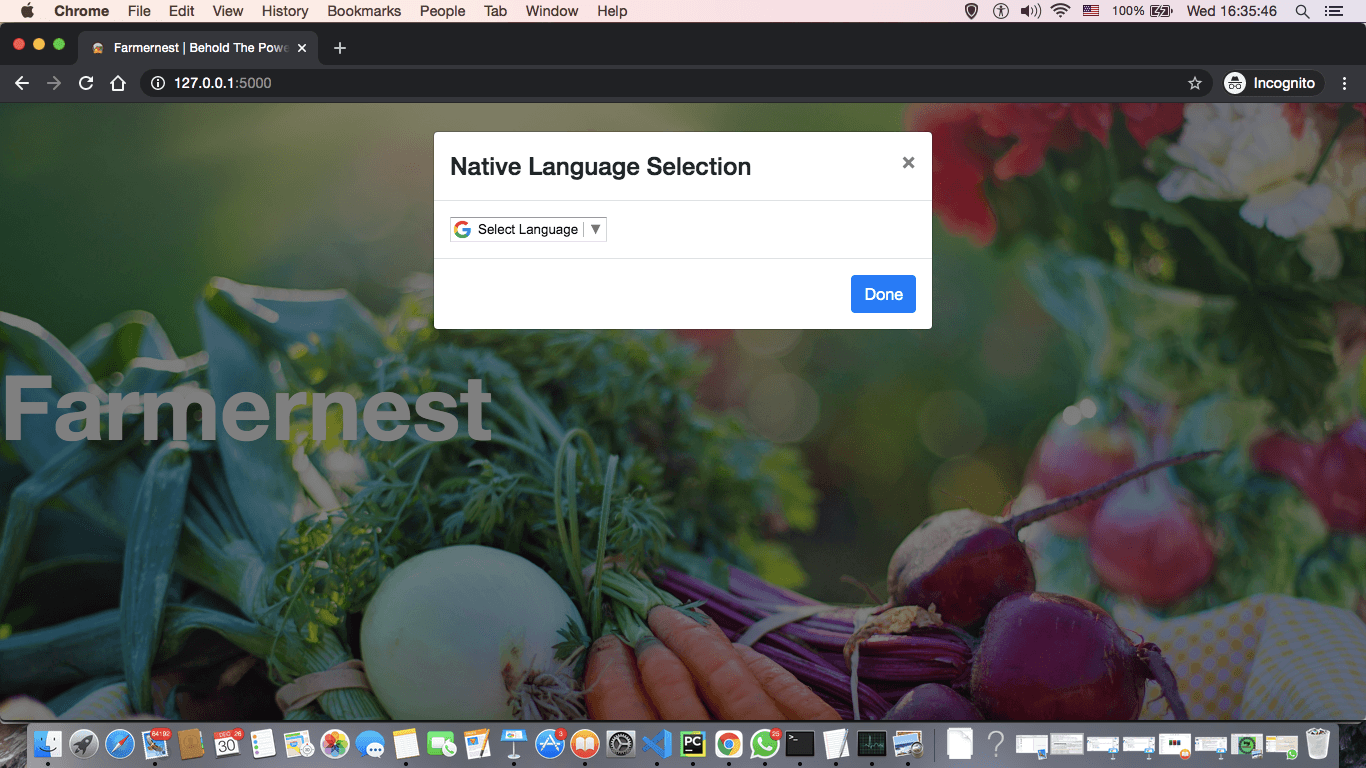Open Visual Studio Code from the Dock
This screenshot has height=768, width=1366.
[x=657, y=743]
